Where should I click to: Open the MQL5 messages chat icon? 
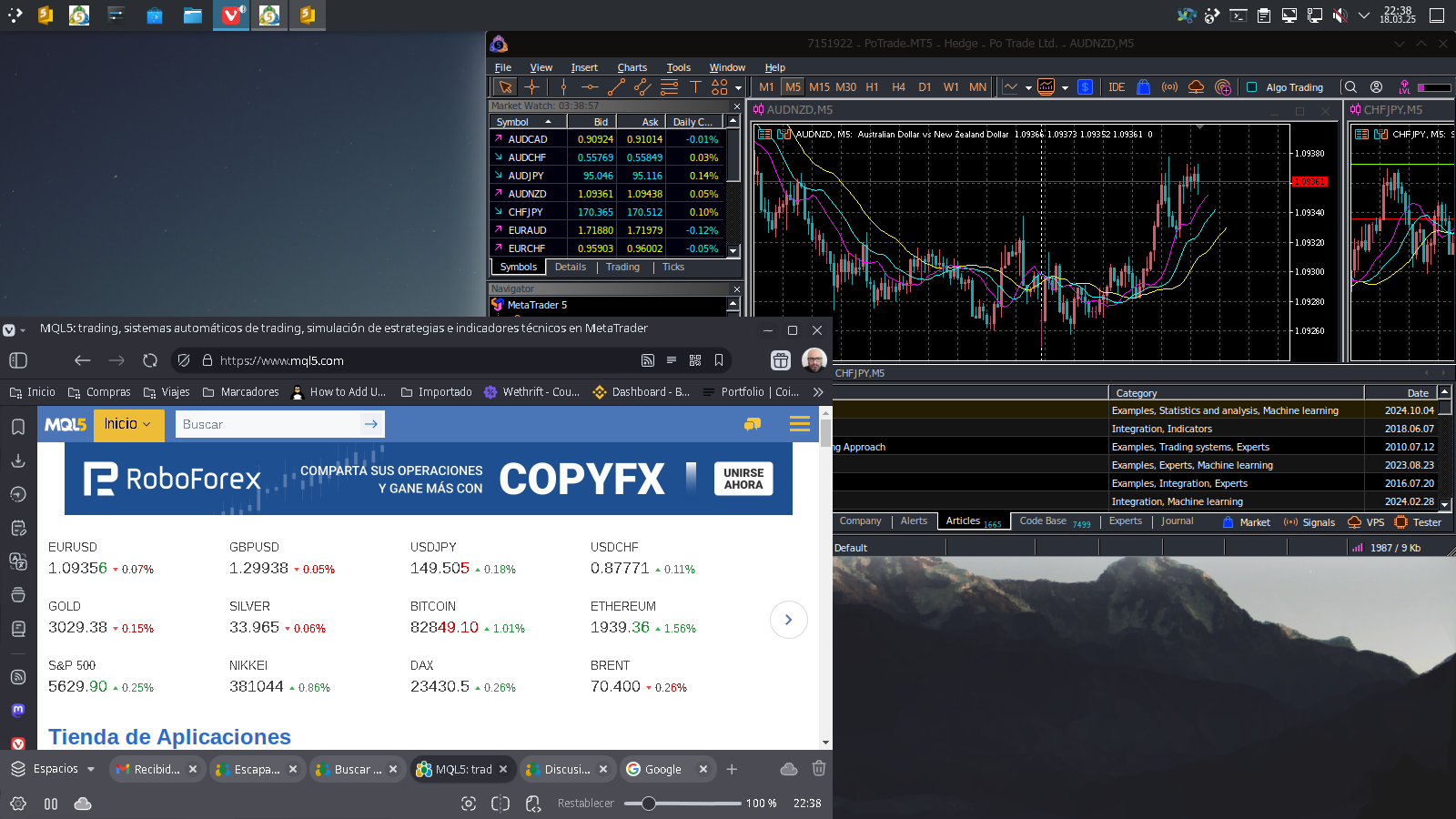[x=753, y=424]
